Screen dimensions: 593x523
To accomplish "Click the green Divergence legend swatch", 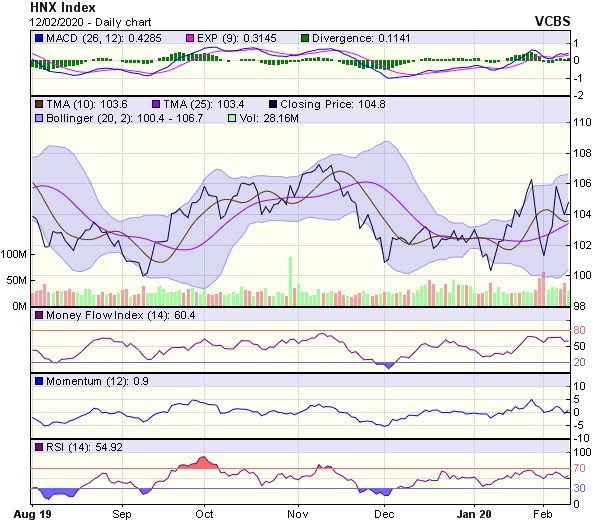I will coord(305,38).
